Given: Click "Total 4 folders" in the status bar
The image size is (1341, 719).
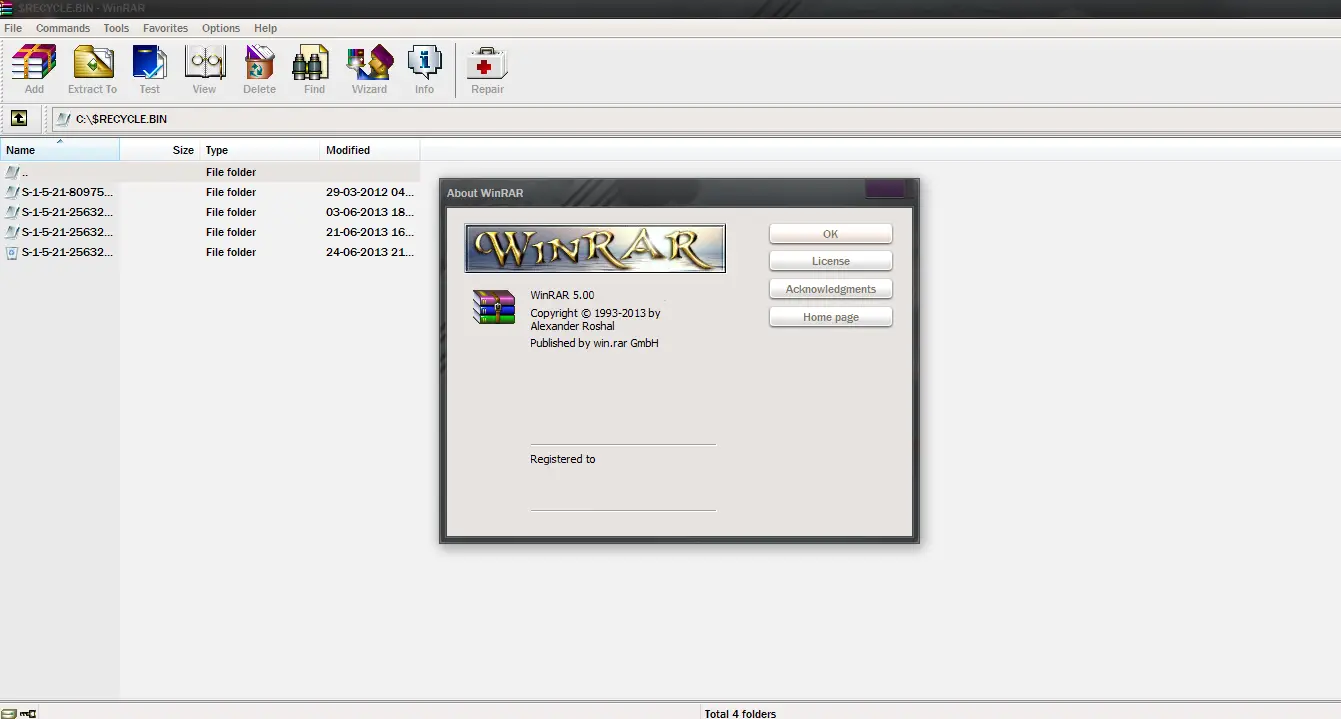Looking at the screenshot, I should pos(740,714).
